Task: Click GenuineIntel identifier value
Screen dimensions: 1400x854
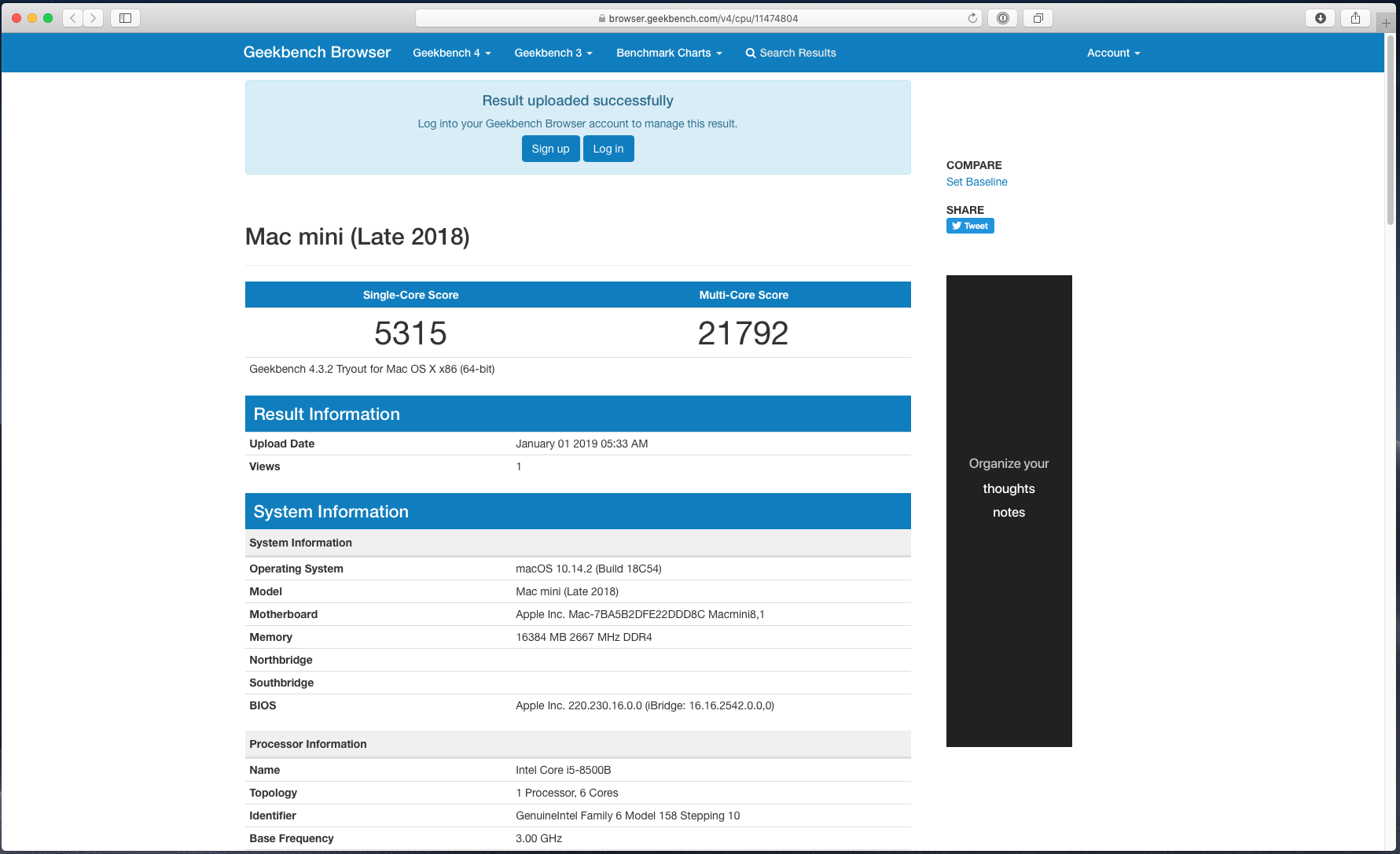Action: (628, 815)
